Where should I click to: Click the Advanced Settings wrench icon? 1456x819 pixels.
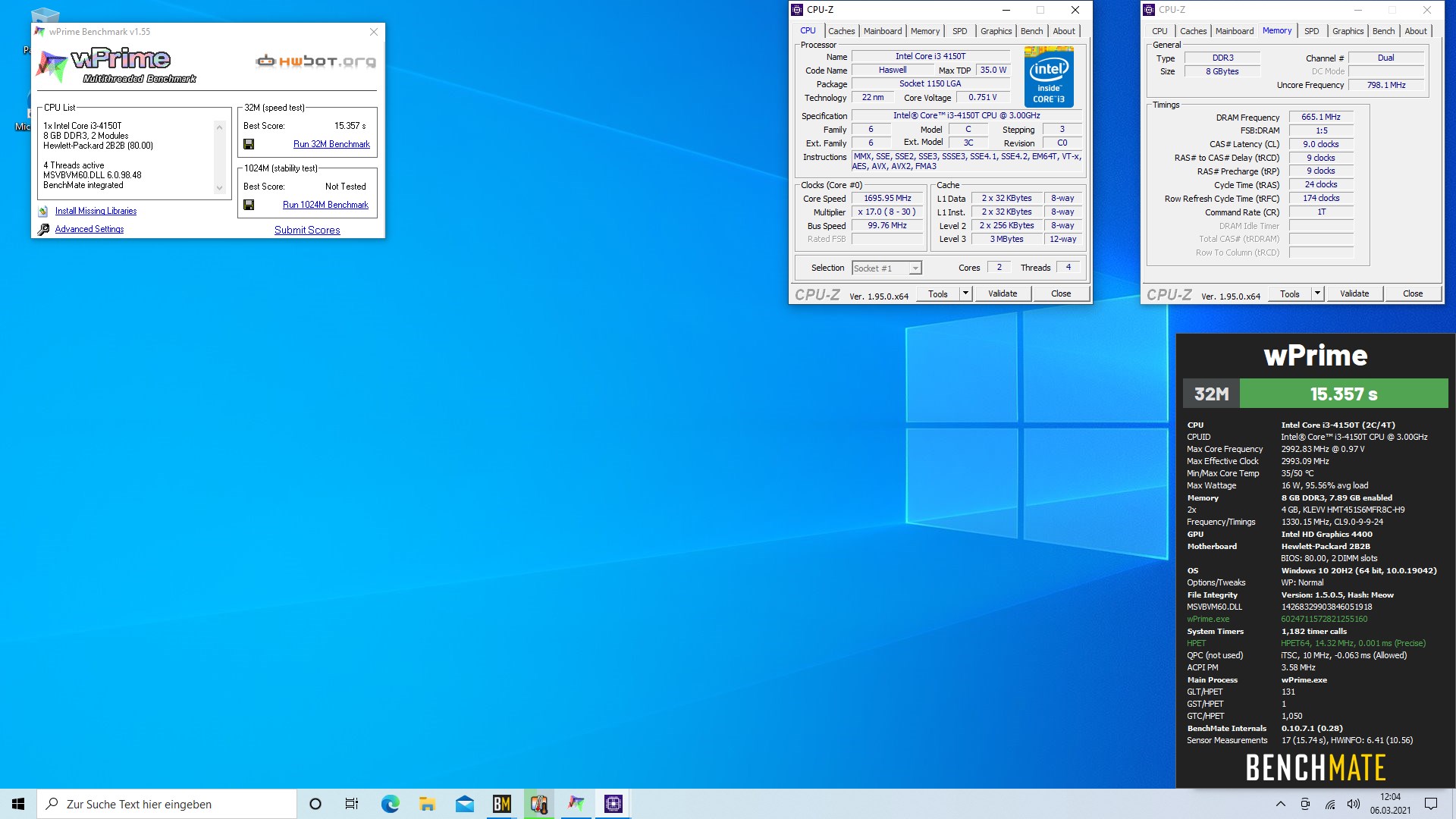tap(43, 229)
